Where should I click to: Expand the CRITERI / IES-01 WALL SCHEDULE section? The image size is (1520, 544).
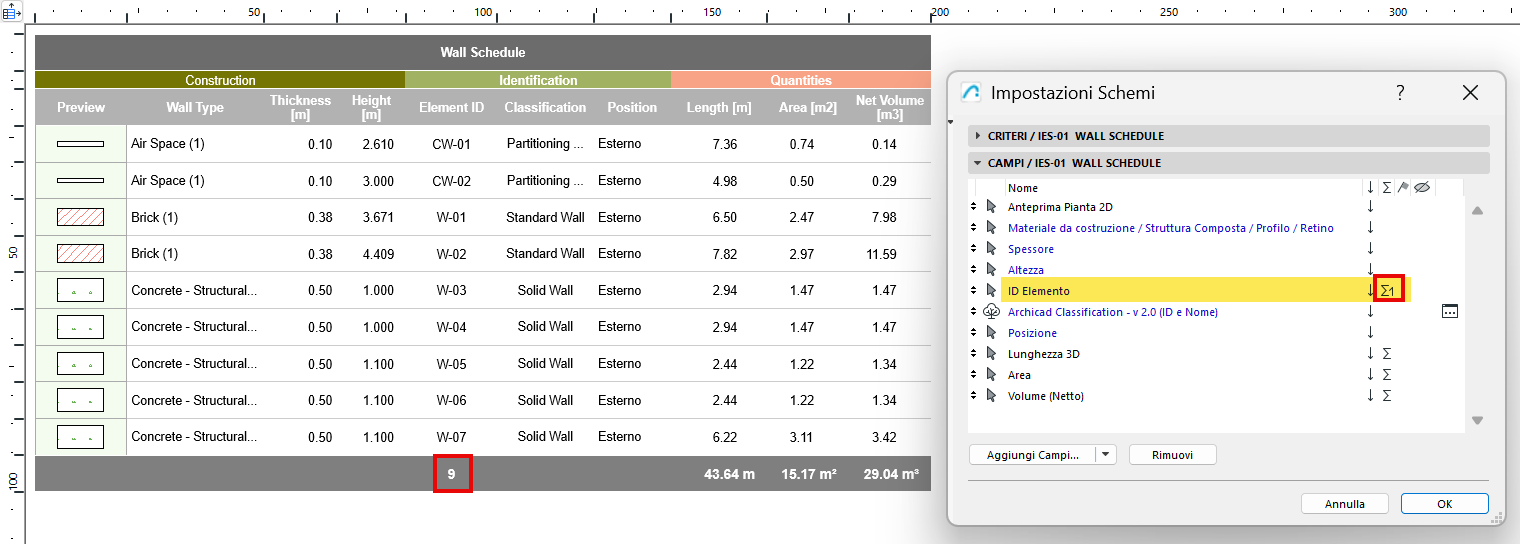[x=978, y=136]
